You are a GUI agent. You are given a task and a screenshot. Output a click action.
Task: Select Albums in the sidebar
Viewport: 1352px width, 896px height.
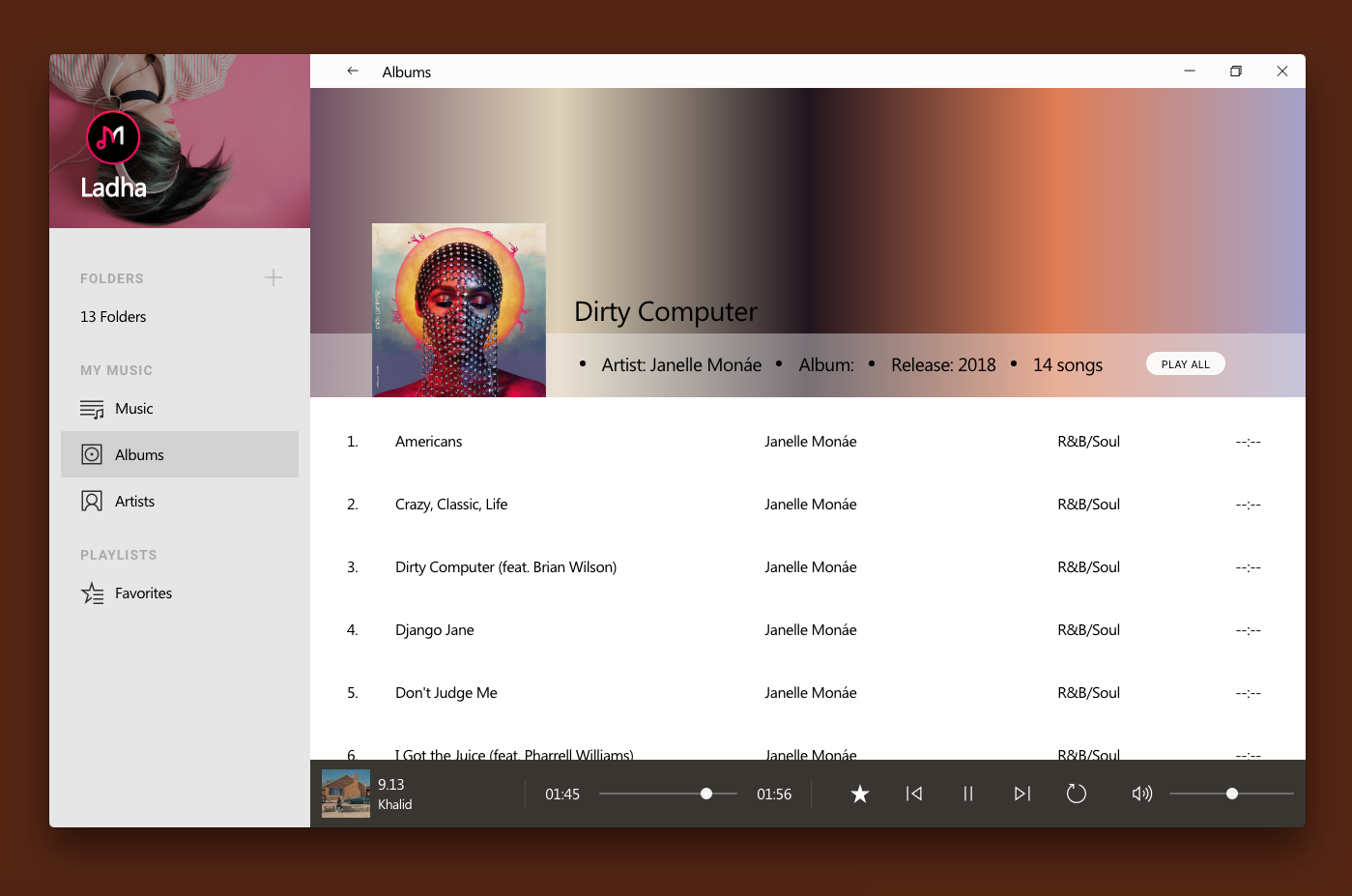(x=180, y=454)
